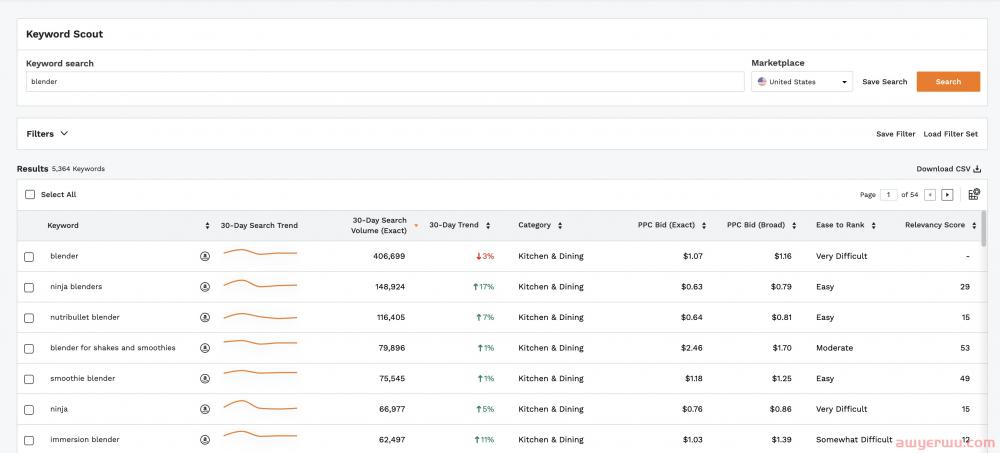The image size is (1000, 453).
Task: Sort by PPC Bid (Broad) arrows
Action: [794, 226]
